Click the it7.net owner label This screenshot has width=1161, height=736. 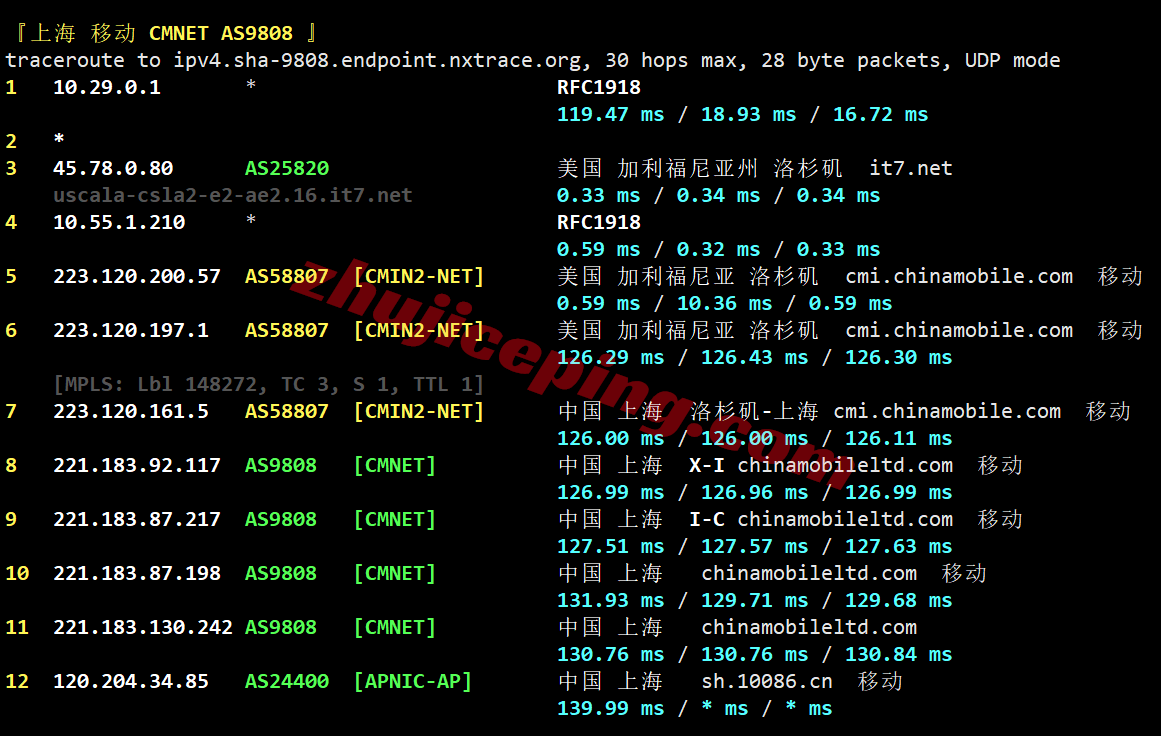[910, 168]
